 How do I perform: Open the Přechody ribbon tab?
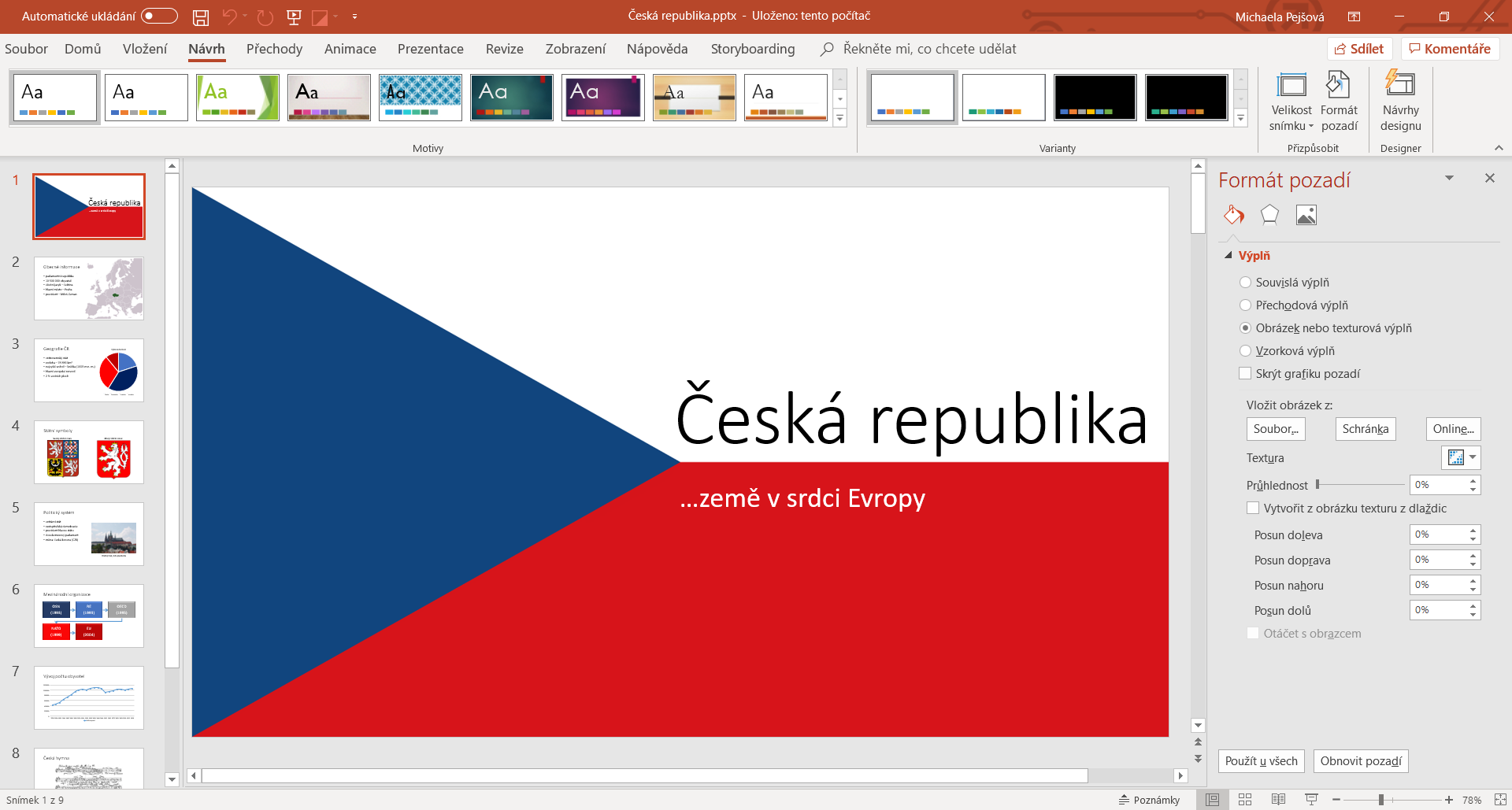274,49
